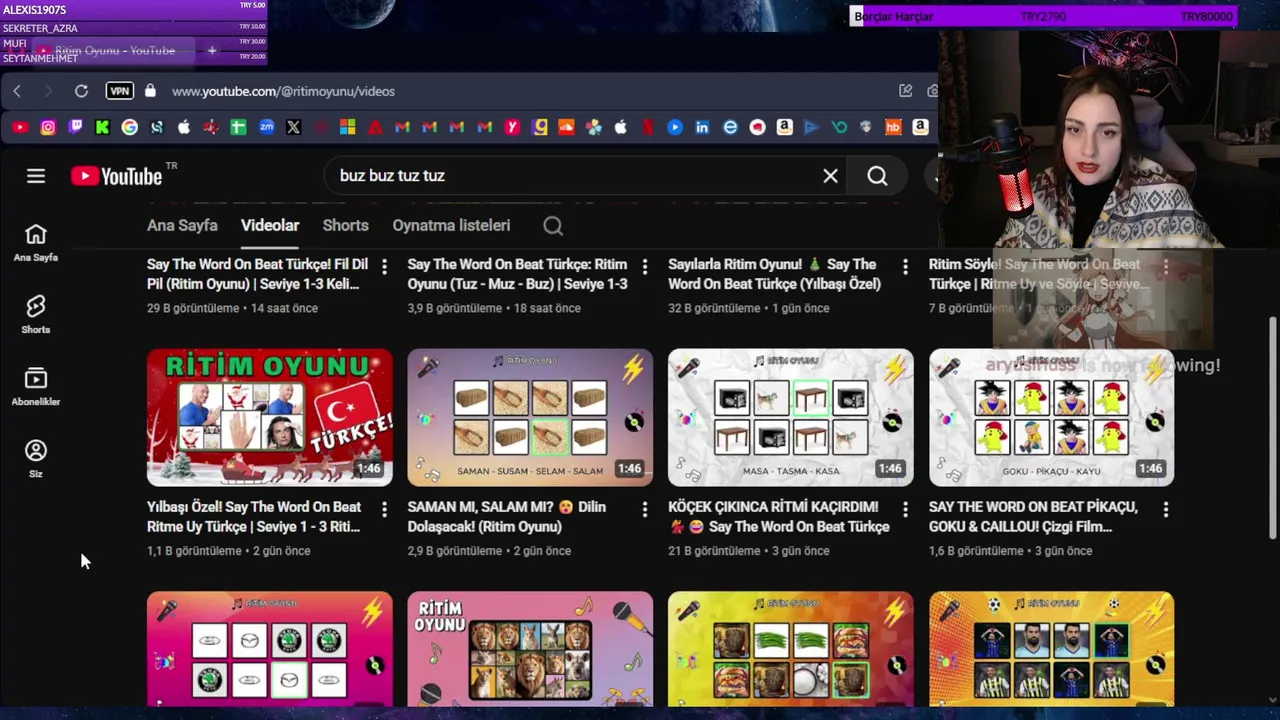
Task: Play the lions and animals Ritim Oyunu thumbnail
Action: pyautogui.click(x=530, y=649)
